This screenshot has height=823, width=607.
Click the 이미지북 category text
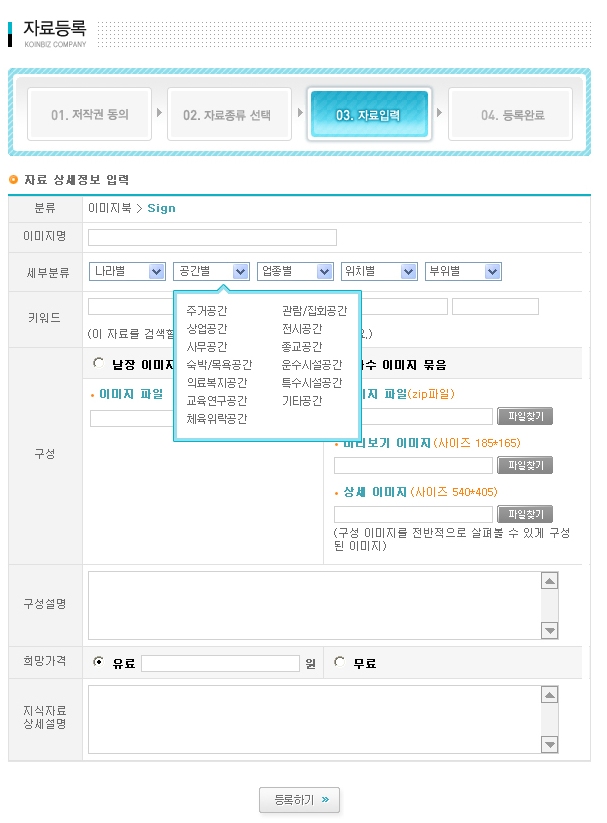click(109, 208)
